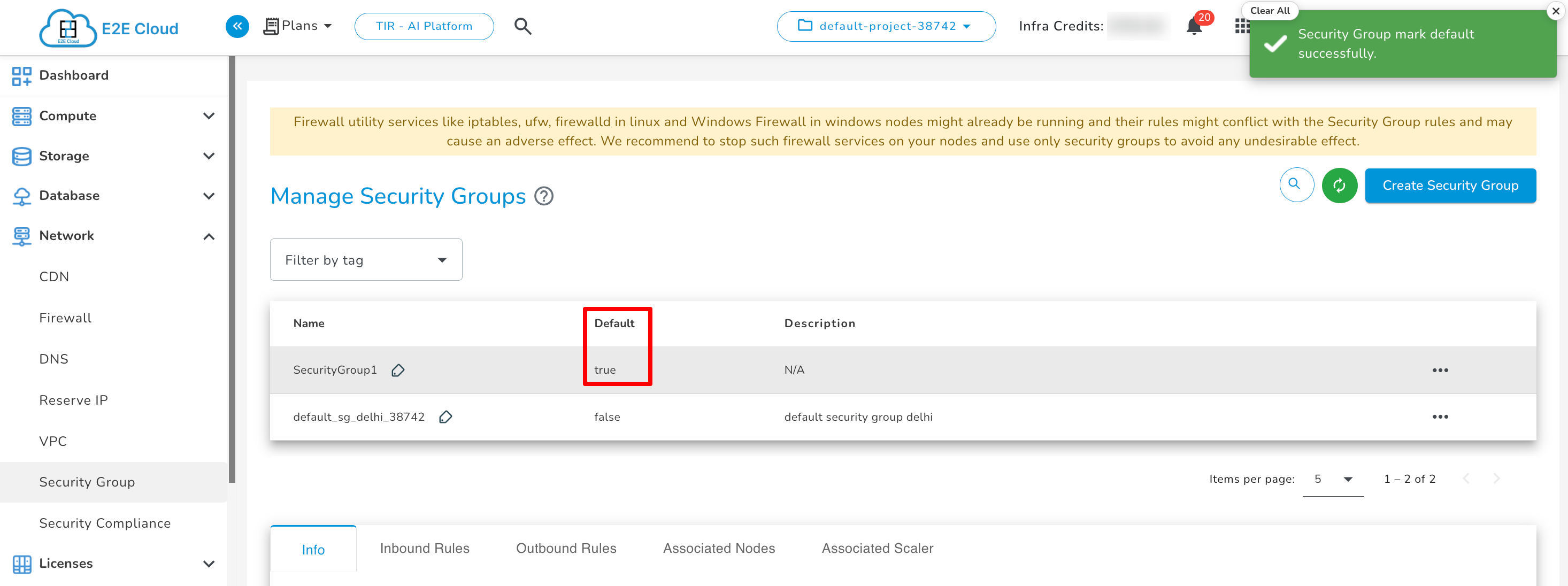This screenshot has width=1568, height=586.
Task: Open the search icon in the top bar
Action: (523, 26)
